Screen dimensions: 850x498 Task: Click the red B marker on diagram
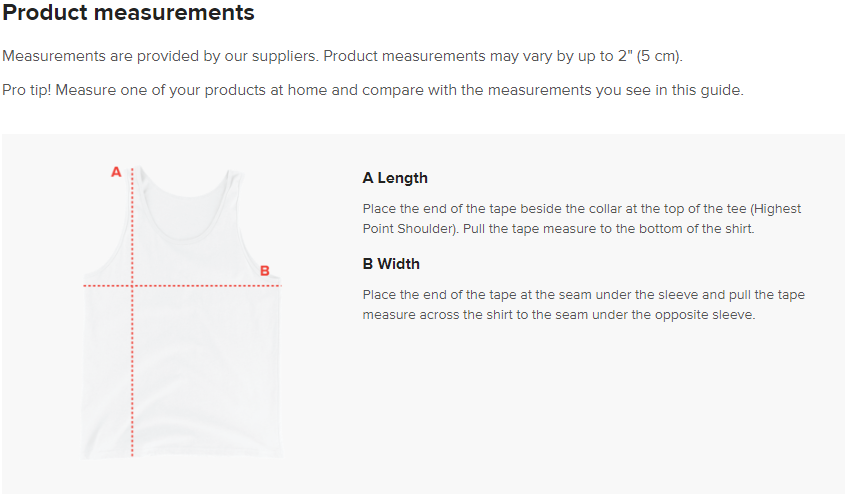[265, 270]
